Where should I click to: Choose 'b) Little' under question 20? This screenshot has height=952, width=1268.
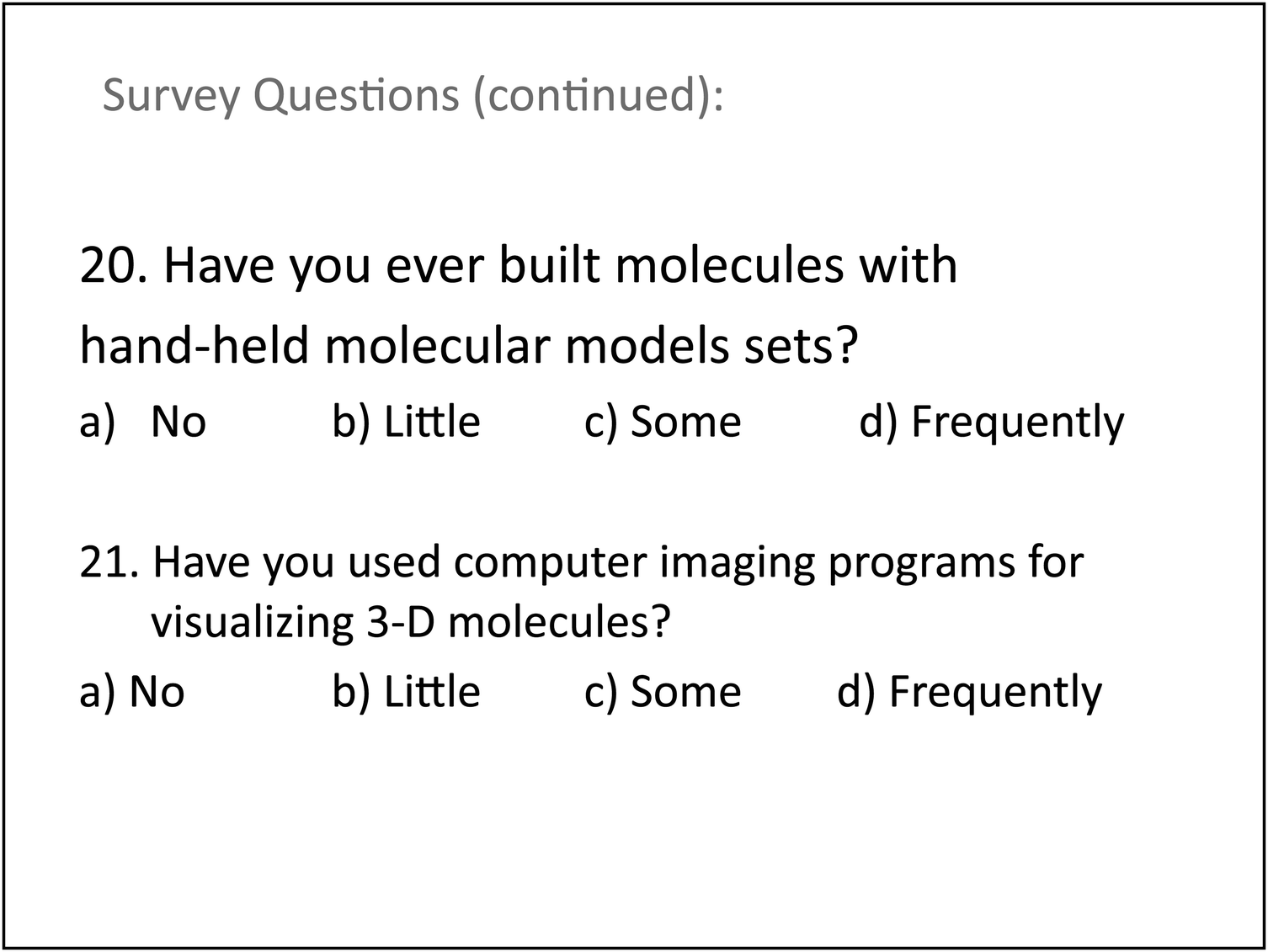[x=406, y=422]
